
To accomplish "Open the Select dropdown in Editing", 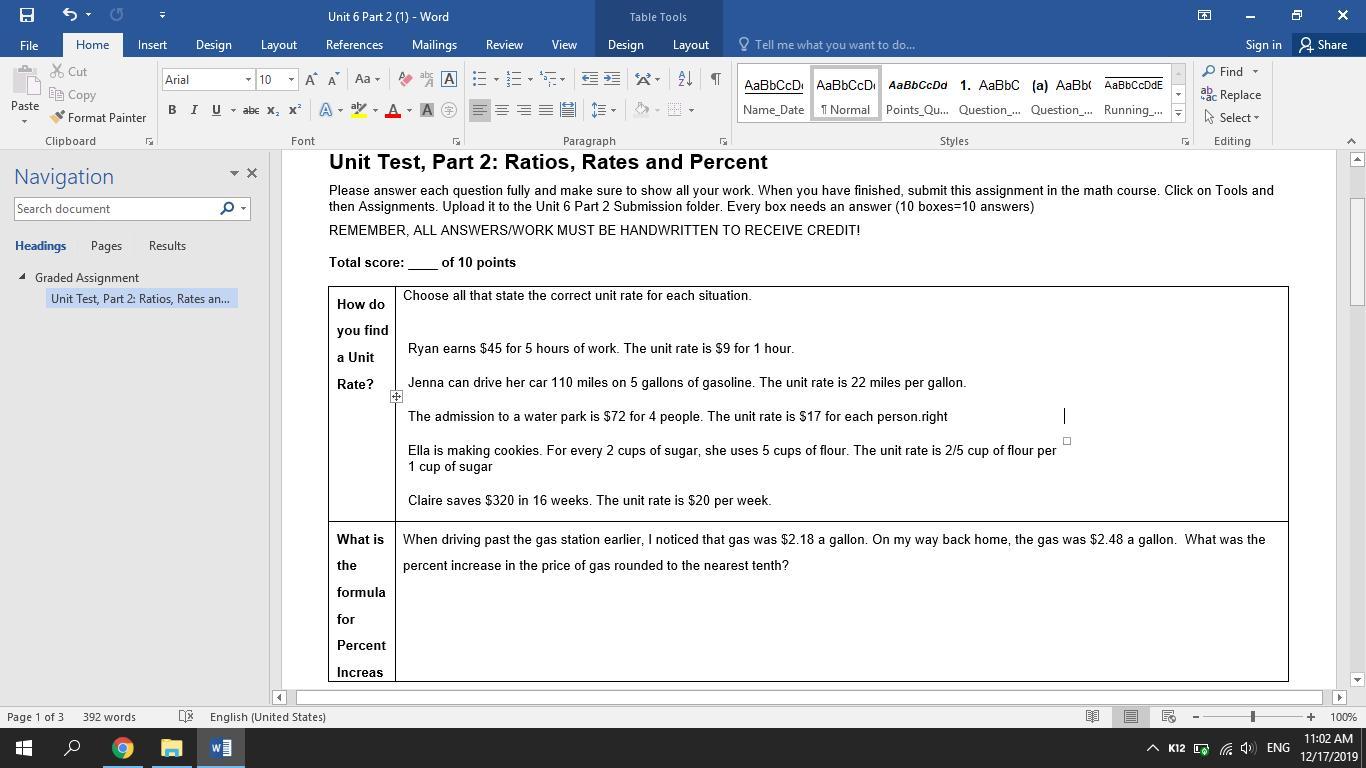I will 1231,118.
